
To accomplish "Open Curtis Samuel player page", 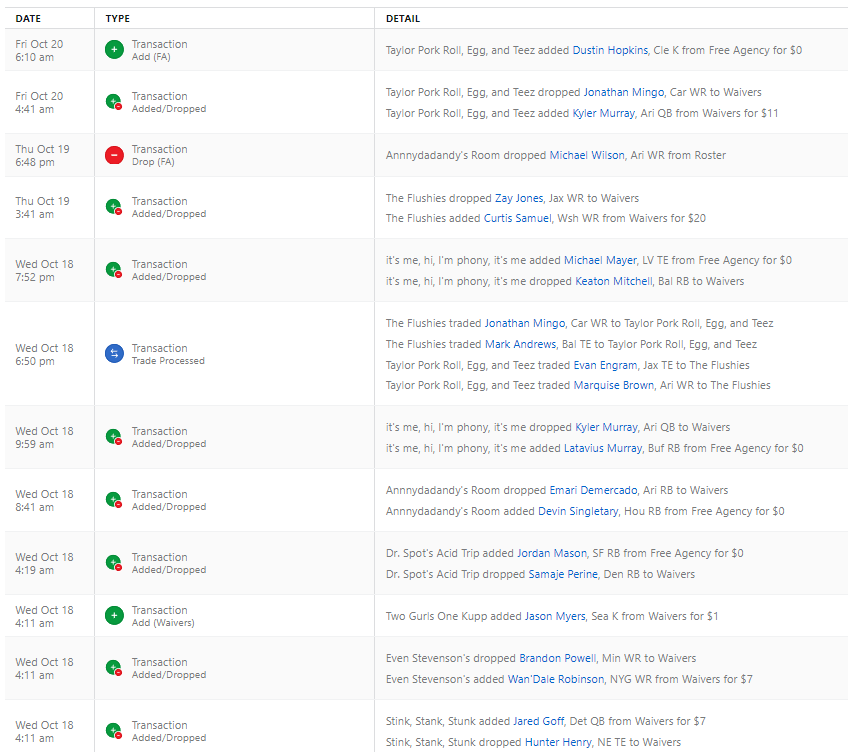I will point(517,218).
